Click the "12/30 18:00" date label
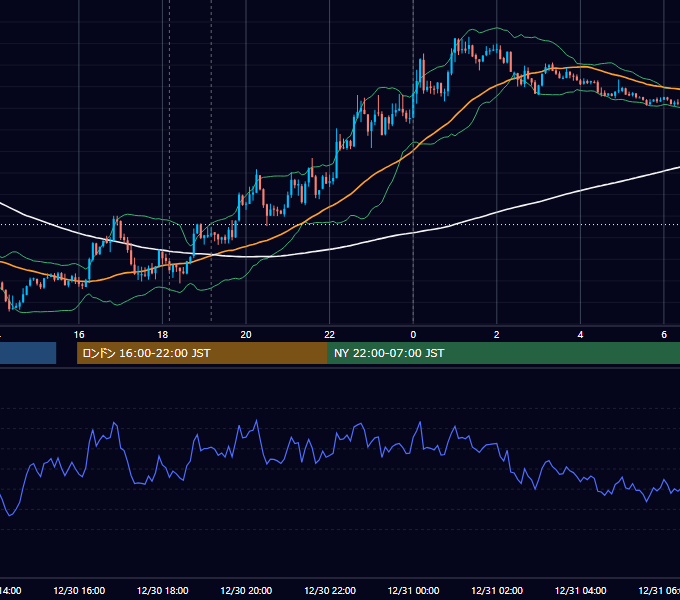The height and width of the screenshot is (600, 680). [x=163, y=590]
